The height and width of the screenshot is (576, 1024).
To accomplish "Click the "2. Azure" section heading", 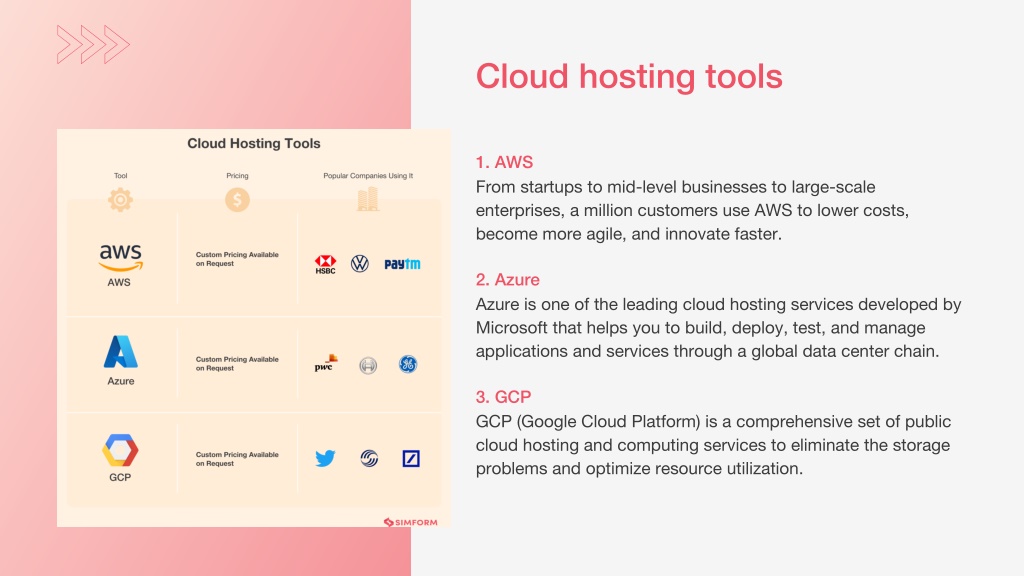I will pyautogui.click(x=507, y=280).
